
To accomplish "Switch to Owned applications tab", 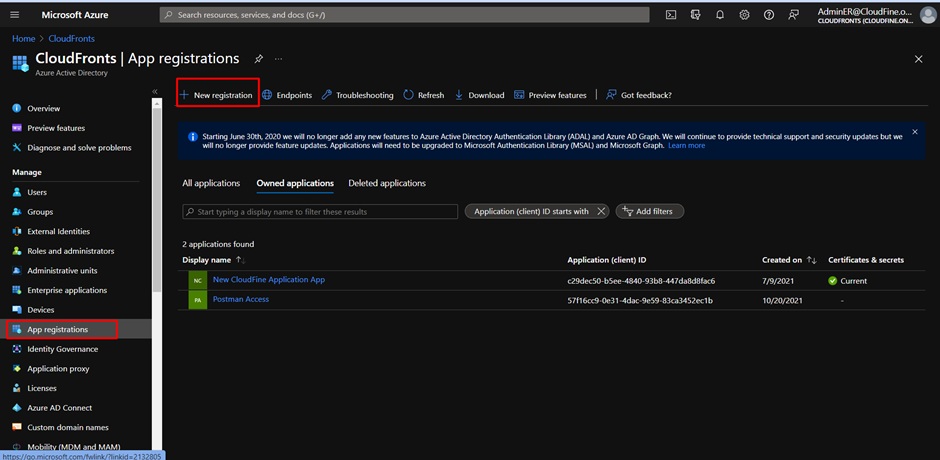I will pos(295,183).
